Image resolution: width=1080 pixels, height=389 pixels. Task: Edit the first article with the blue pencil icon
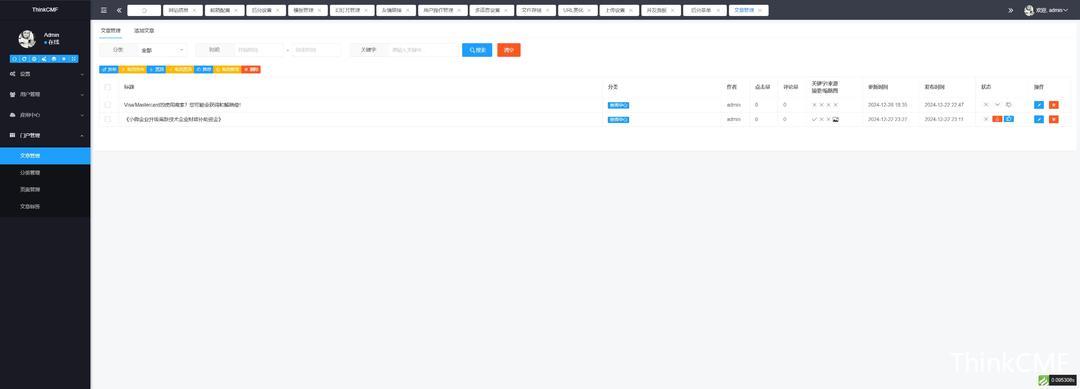[x=1039, y=105]
